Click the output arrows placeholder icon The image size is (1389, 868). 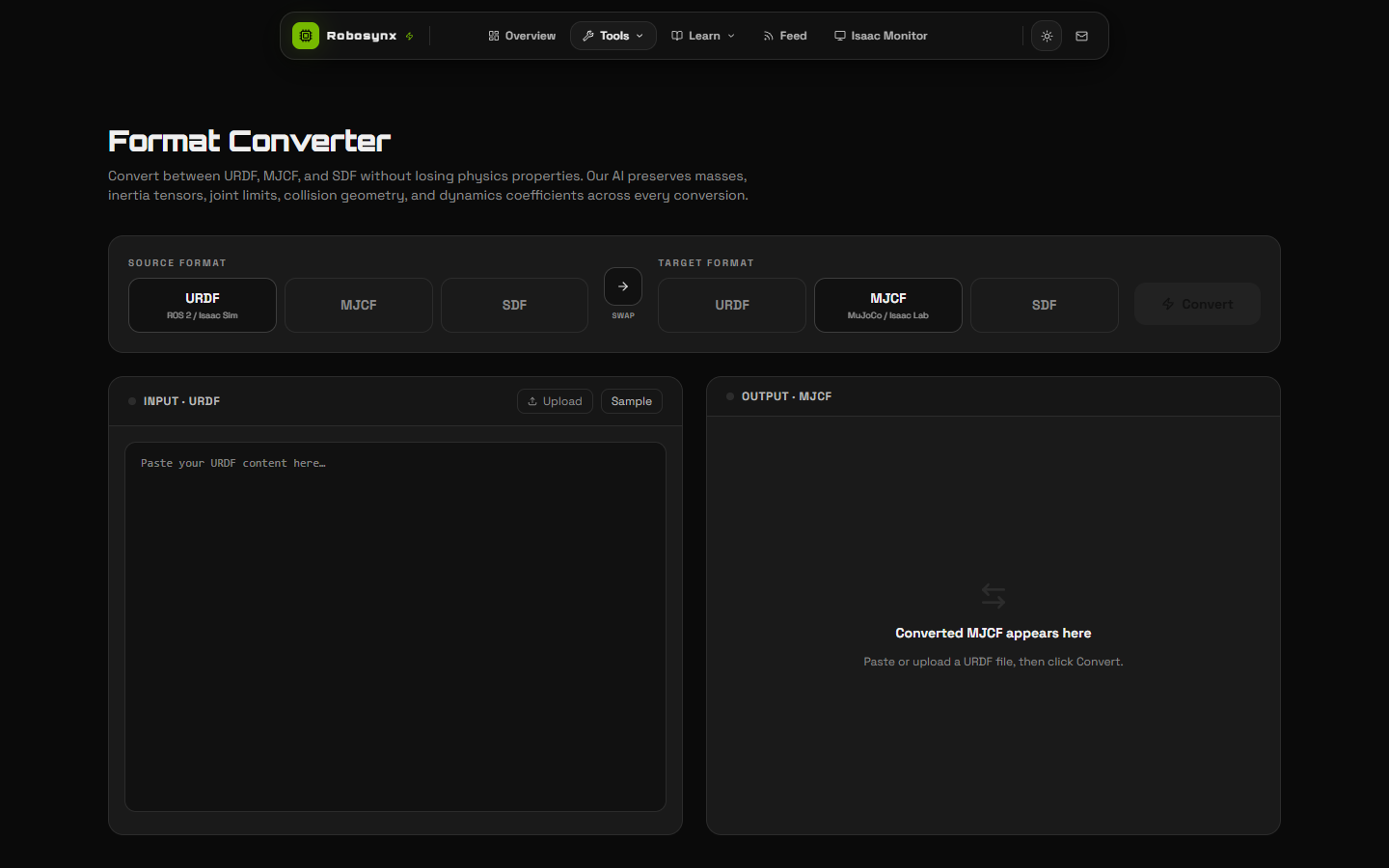pyautogui.click(x=994, y=595)
